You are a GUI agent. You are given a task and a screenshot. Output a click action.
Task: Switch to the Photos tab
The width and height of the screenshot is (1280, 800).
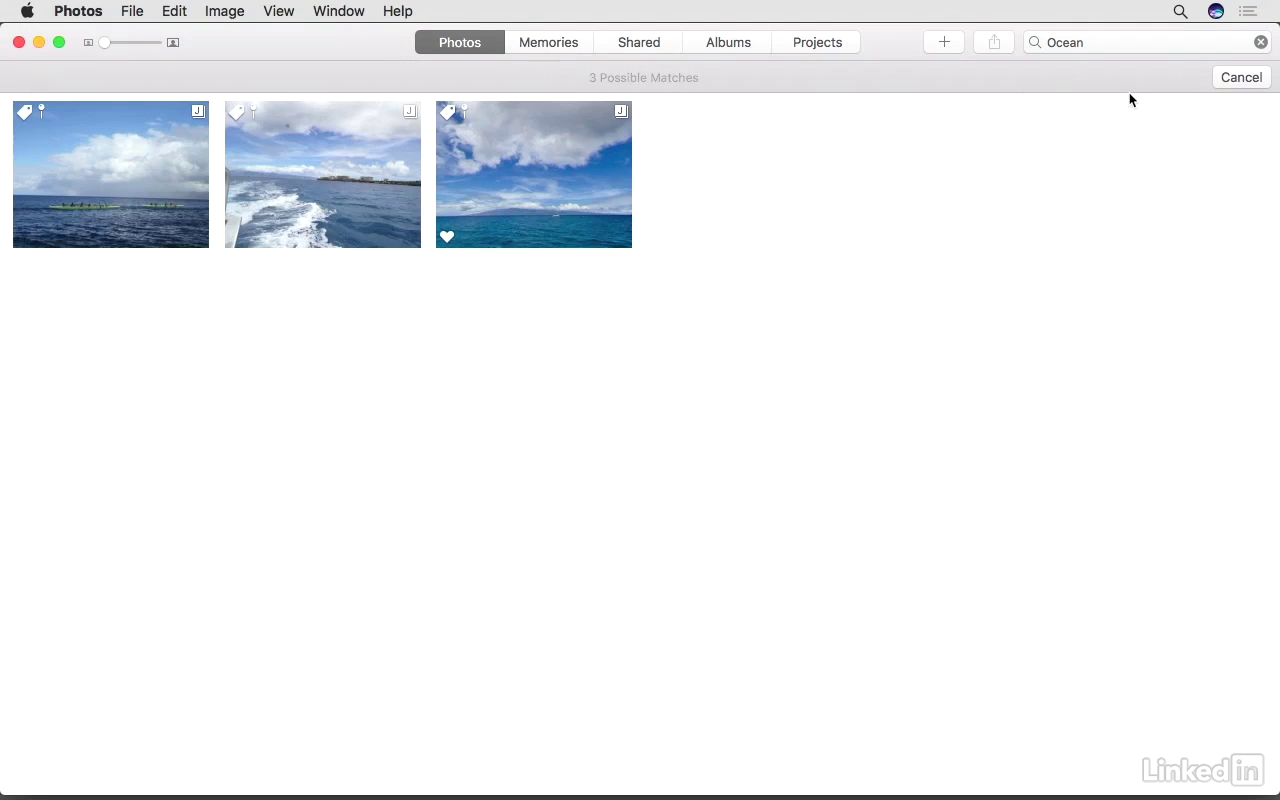click(460, 42)
